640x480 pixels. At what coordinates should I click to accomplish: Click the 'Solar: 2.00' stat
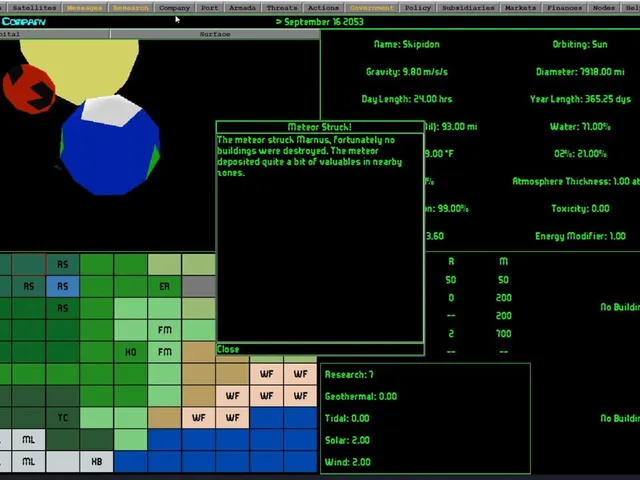point(347,440)
